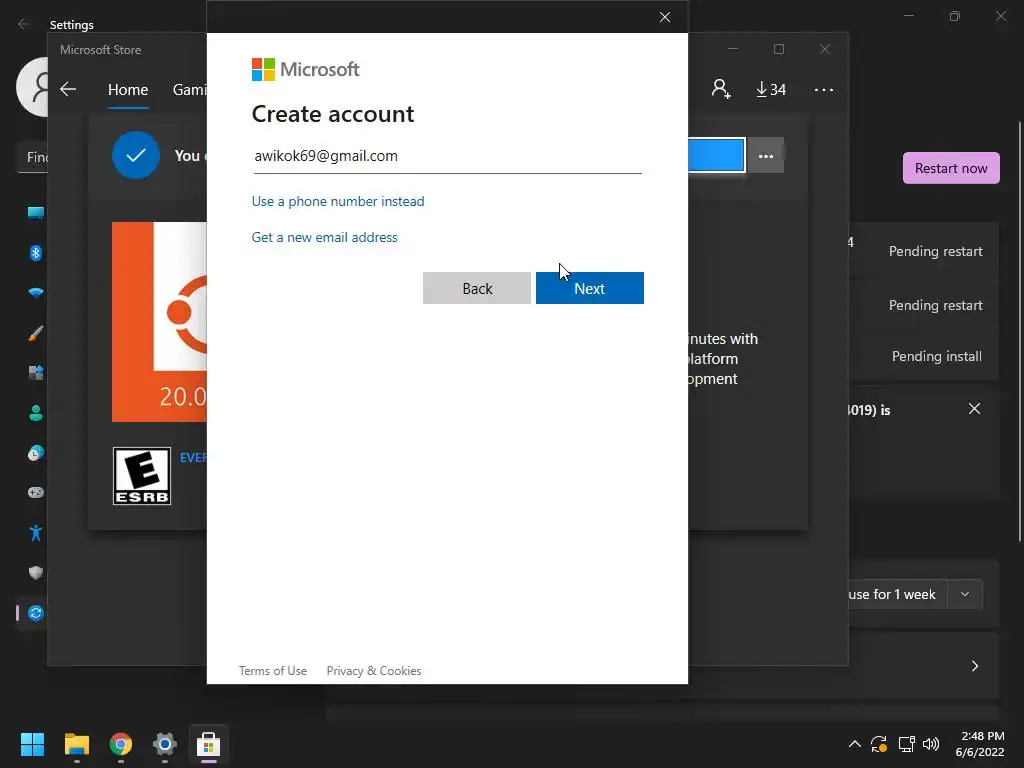Open Windows Update in Settings sidebar
This screenshot has width=1024, height=768.
pos(36,613)
